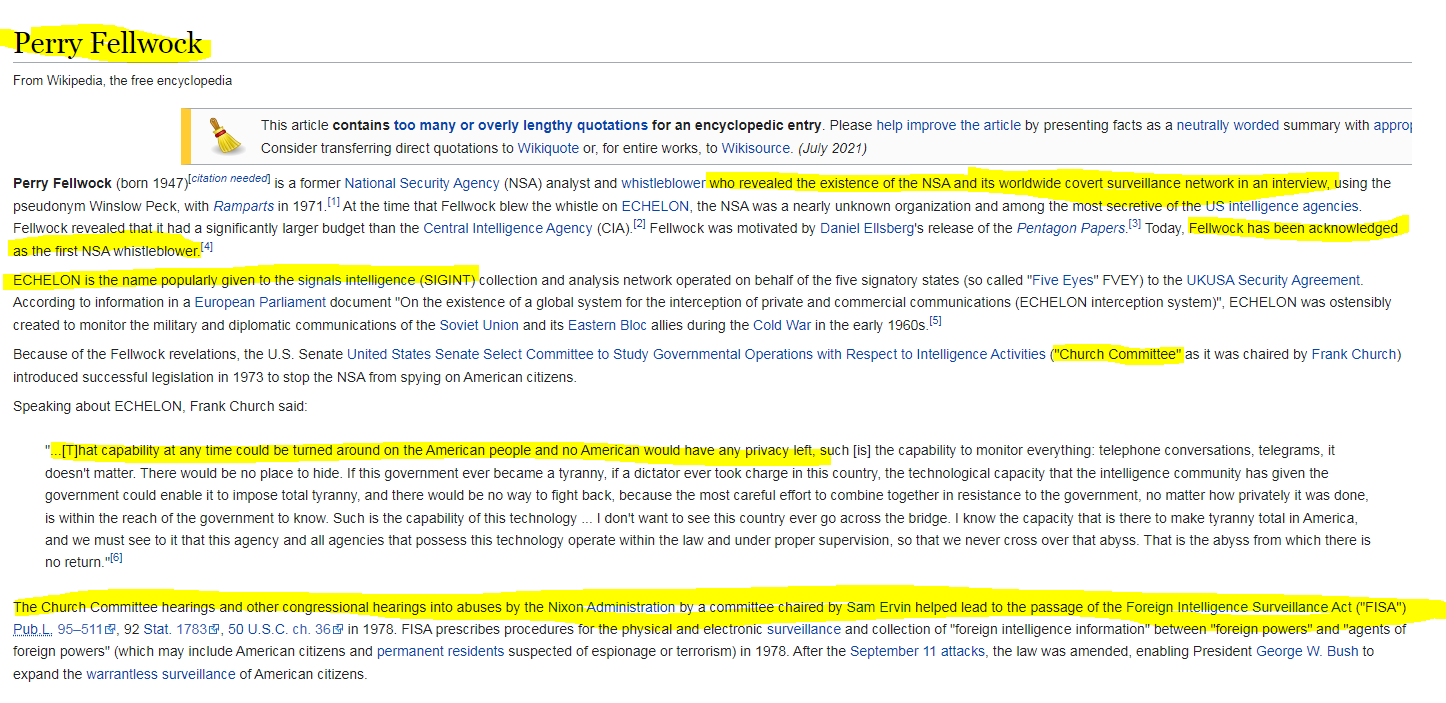Open the 'neutrally worded' link
Image resolution: width=1446 pixels, height=703 pixels.
(1227, 125)
